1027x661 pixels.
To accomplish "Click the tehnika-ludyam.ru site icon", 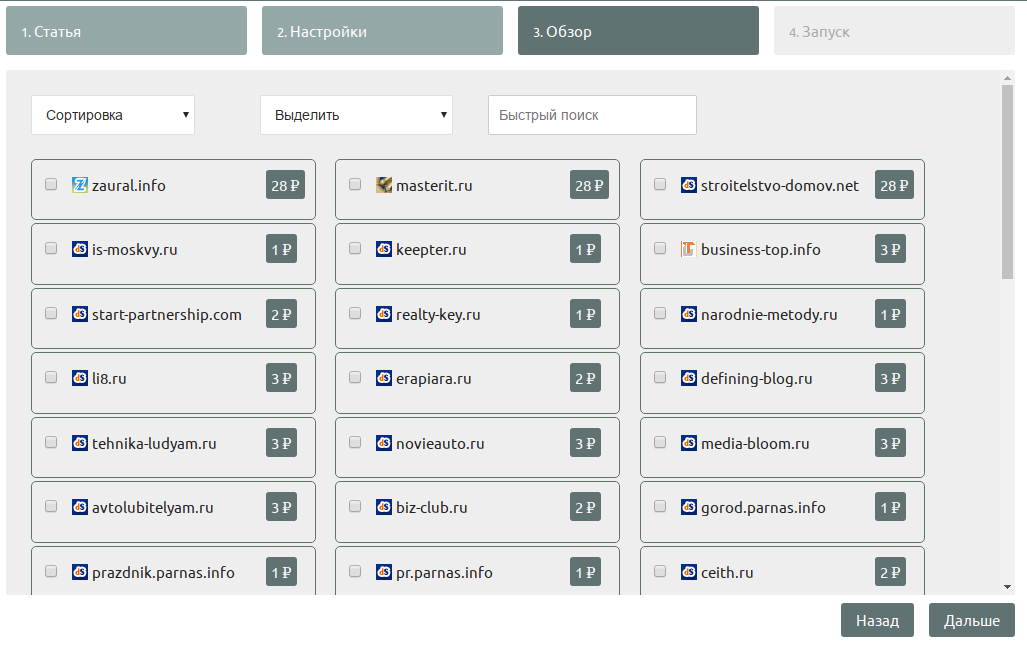I will 79,444.
